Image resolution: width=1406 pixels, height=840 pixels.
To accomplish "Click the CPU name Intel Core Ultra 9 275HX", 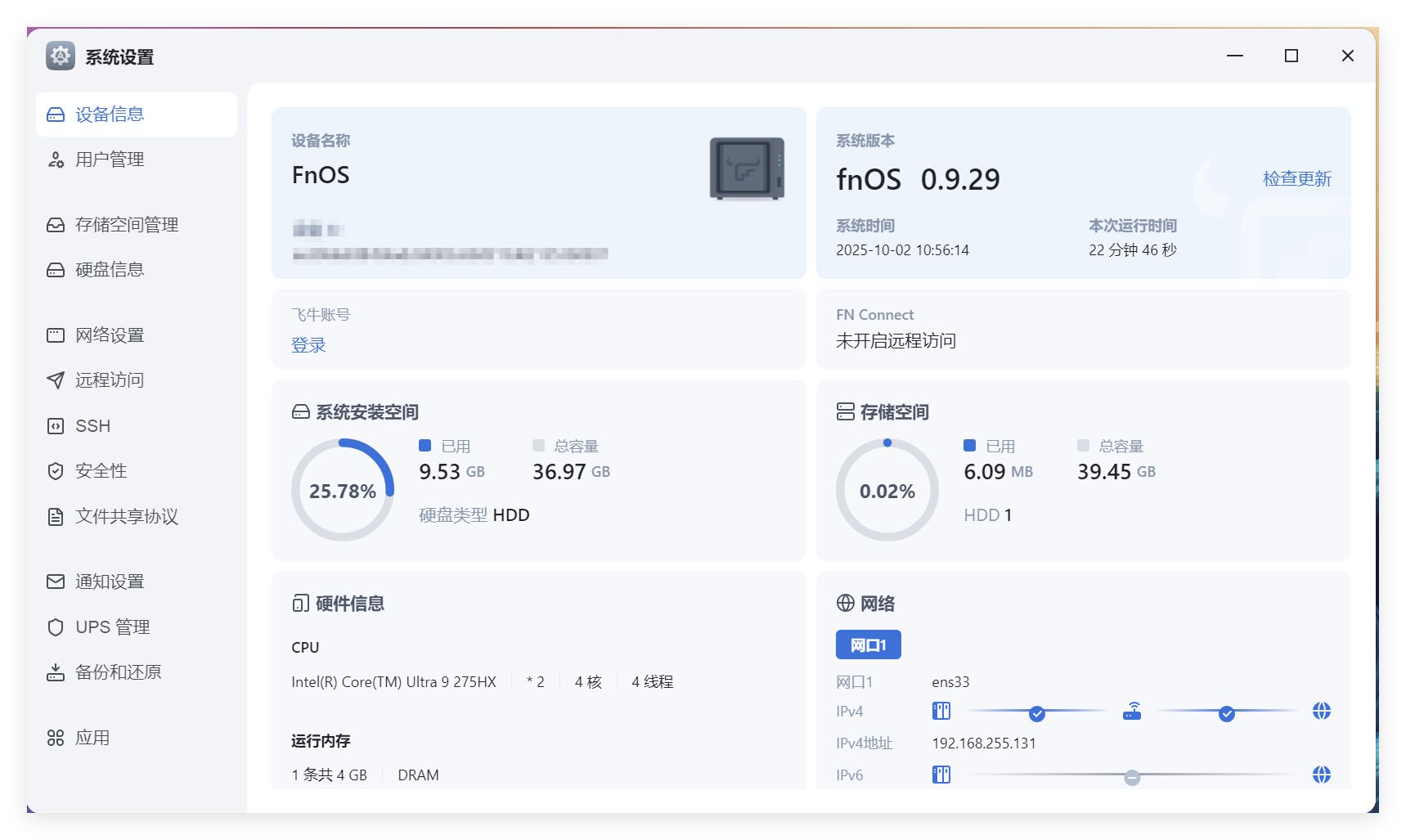I will pos(393,682).
